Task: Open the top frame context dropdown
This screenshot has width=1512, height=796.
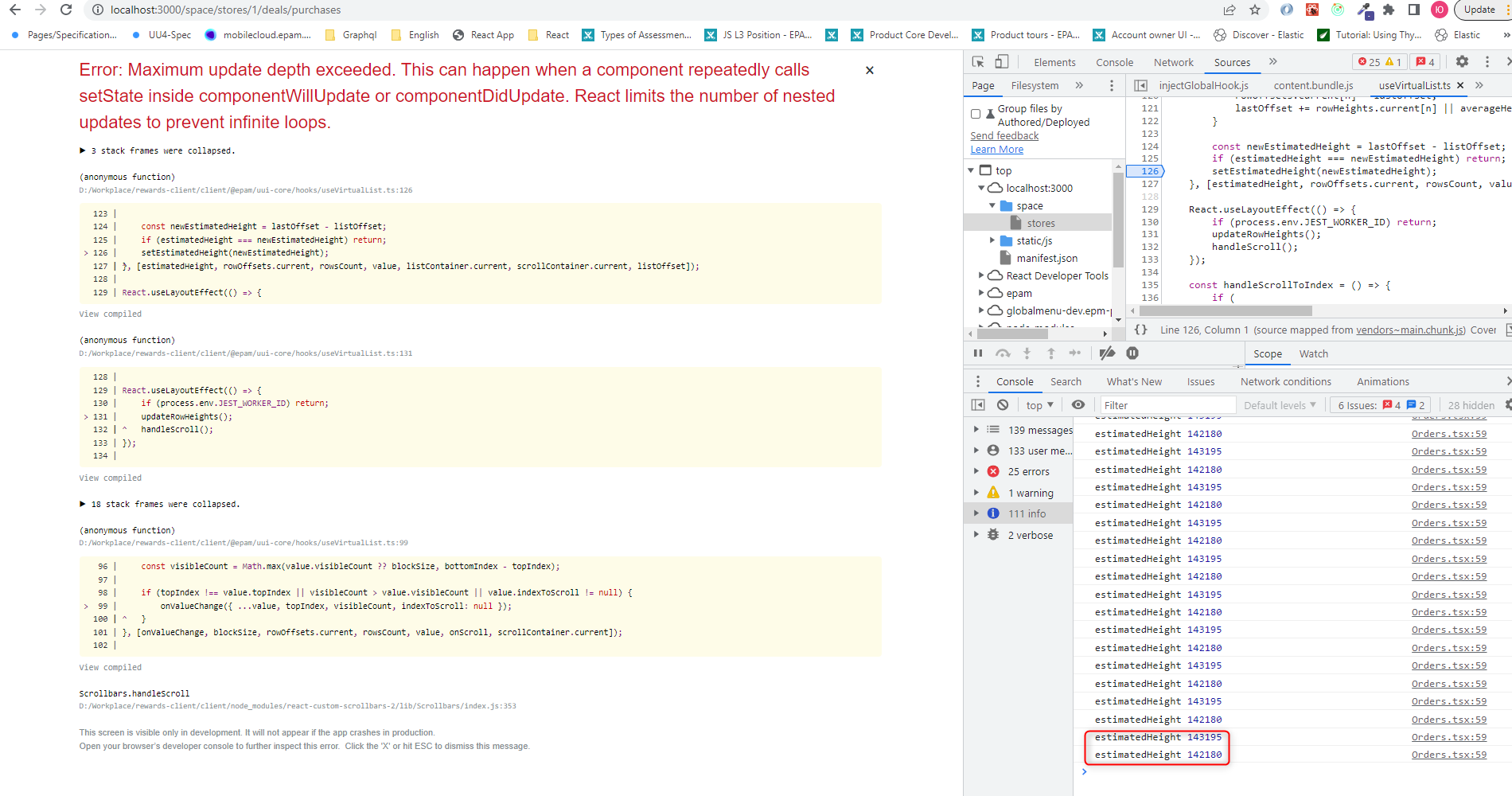Action: [1039, 404]
